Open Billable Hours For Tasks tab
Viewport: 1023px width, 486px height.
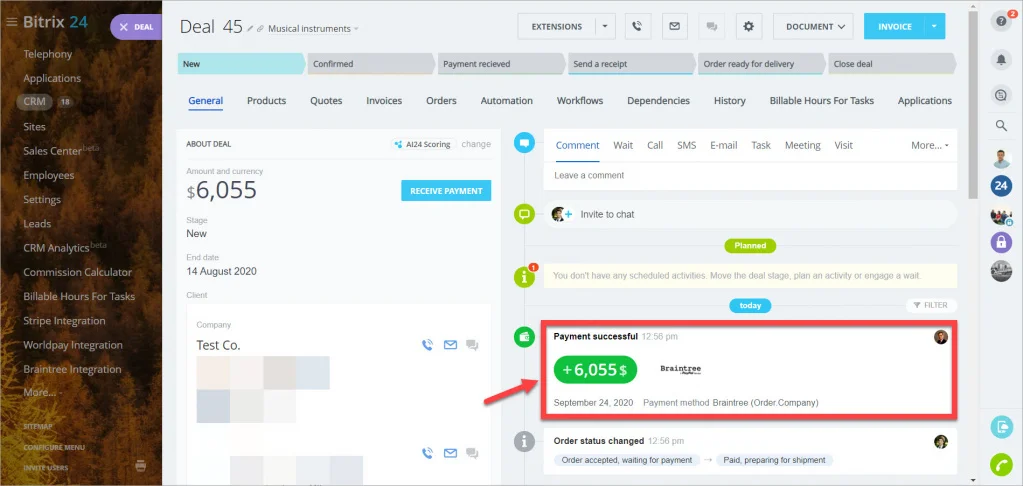[821, 100]
